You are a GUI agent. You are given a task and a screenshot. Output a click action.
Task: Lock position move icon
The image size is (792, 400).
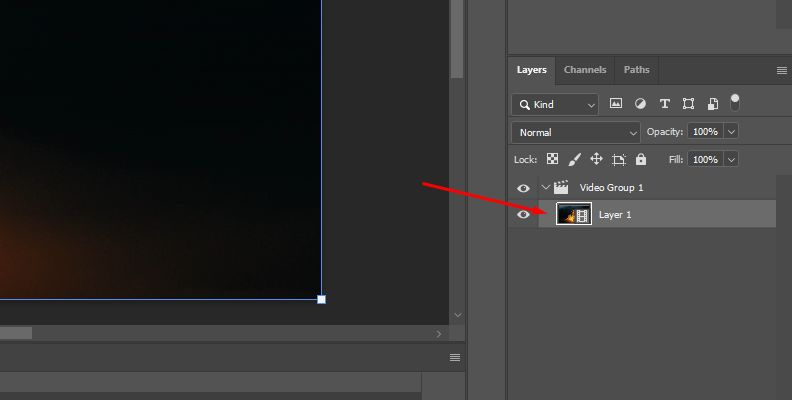pos(597,159)
